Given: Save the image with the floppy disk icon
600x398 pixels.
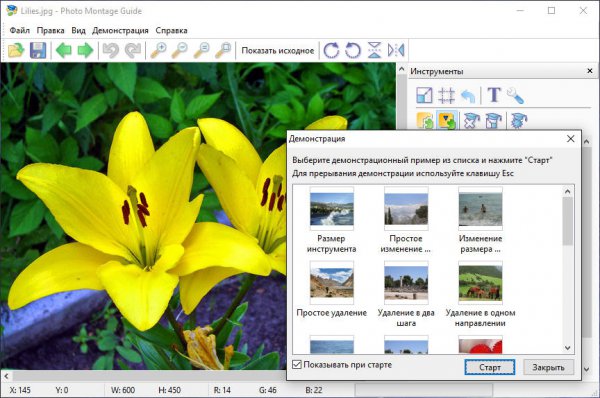Looking at the screenshot, I should pyautogui.click(x=38, y=51).
